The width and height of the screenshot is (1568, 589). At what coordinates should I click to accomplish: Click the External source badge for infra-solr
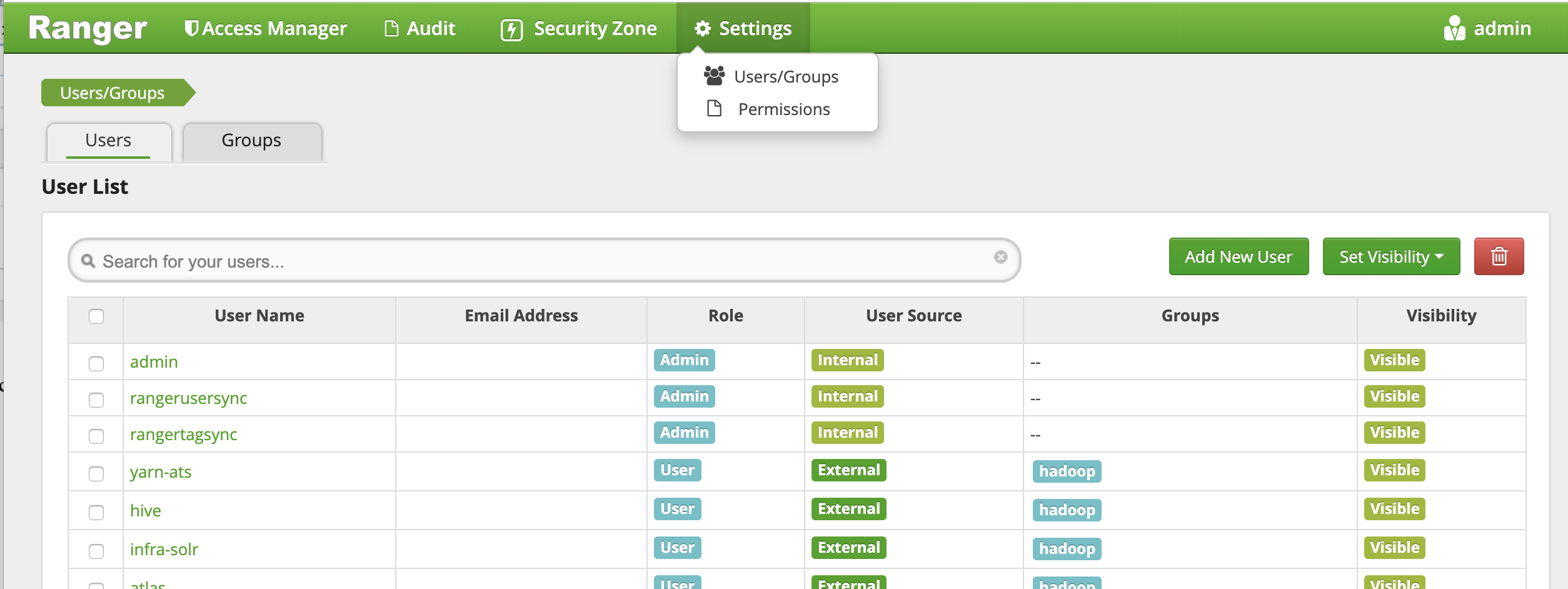[x=849, y=548]
